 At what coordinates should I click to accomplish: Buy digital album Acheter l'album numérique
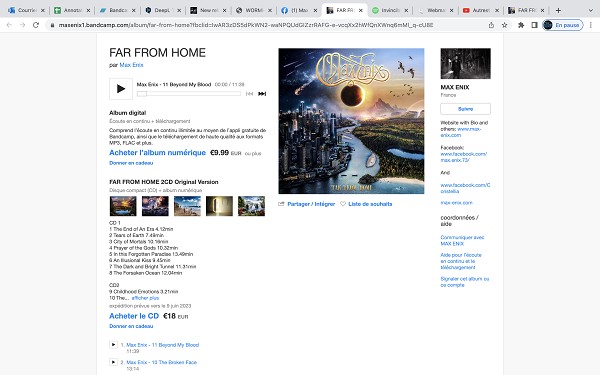pos(157,153)
